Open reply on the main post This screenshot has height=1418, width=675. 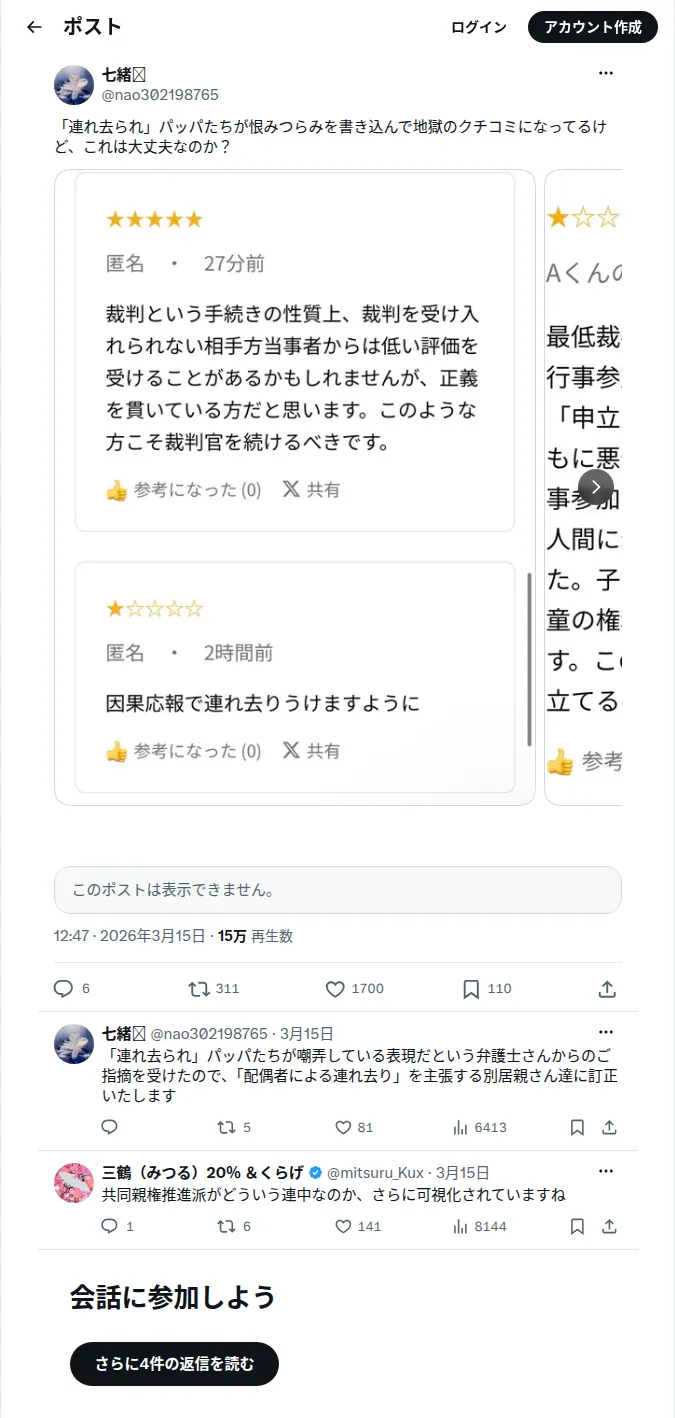tap(71, 989)
